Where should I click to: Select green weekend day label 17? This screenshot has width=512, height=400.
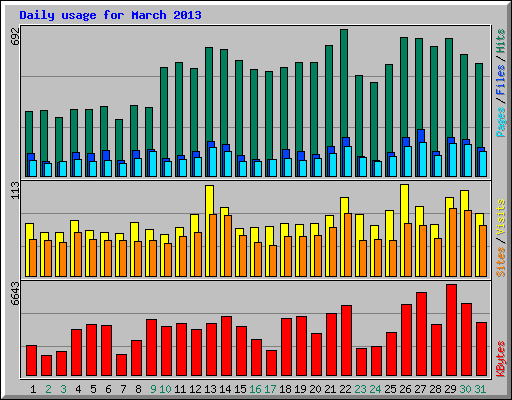[x=270, y=389]
